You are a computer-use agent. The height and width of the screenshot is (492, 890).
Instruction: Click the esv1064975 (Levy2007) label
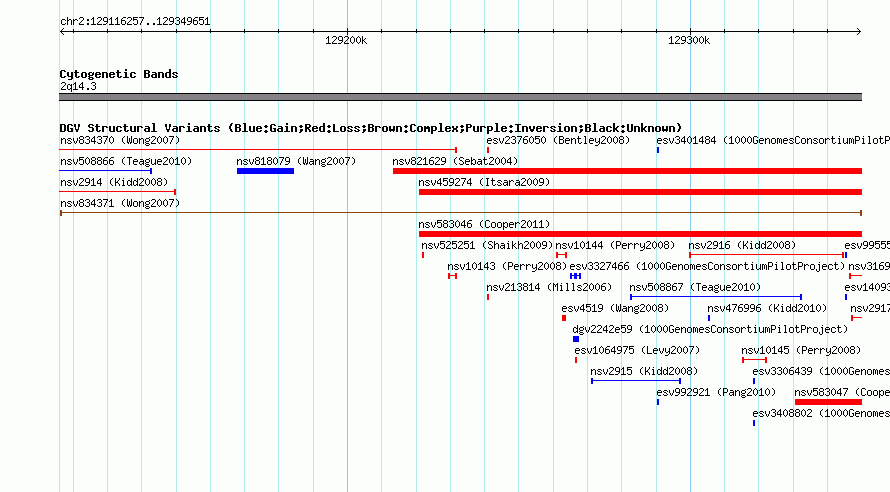[637, 350]
